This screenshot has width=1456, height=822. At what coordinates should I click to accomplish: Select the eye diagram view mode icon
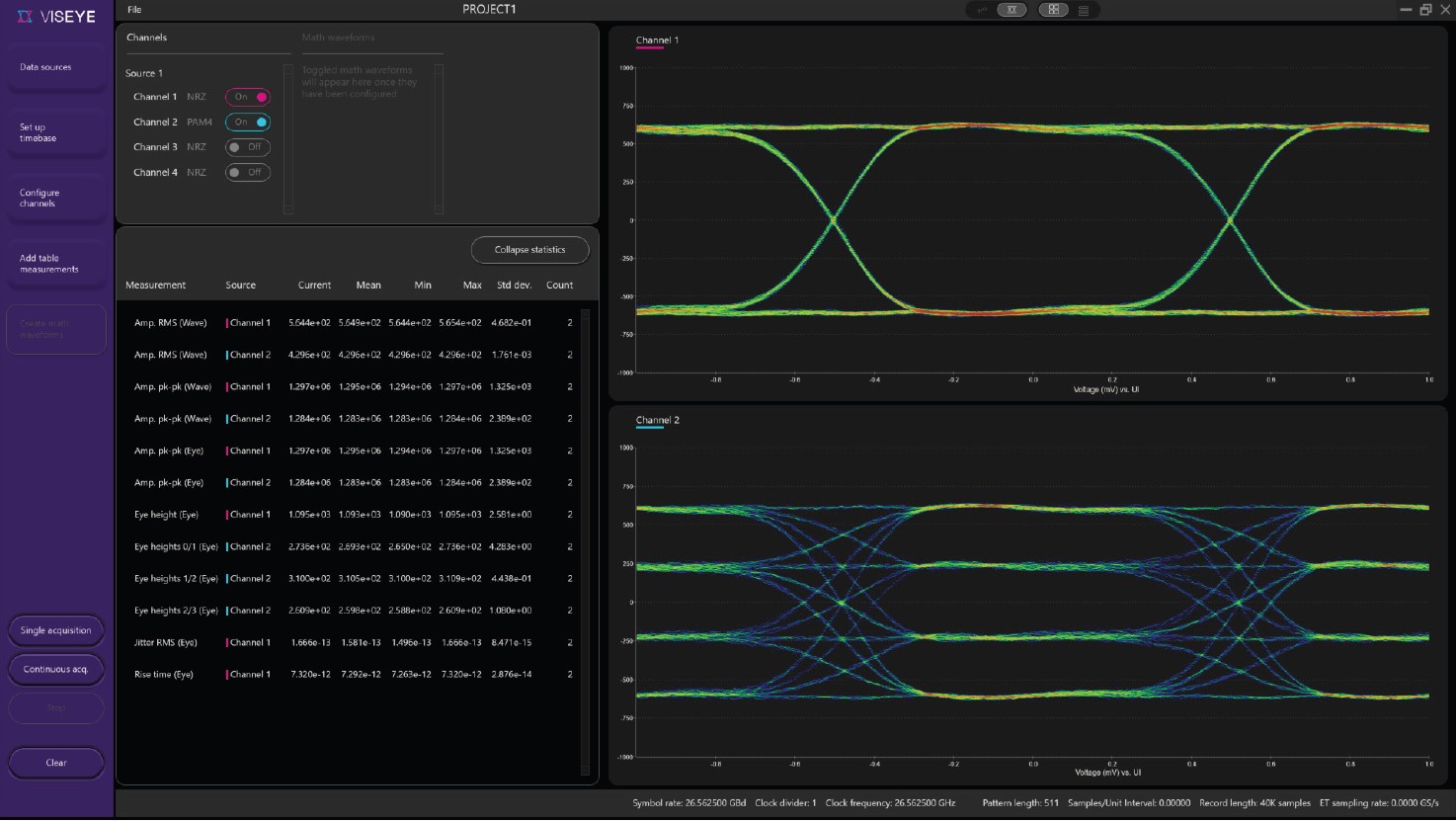[x=1011, y=10]
